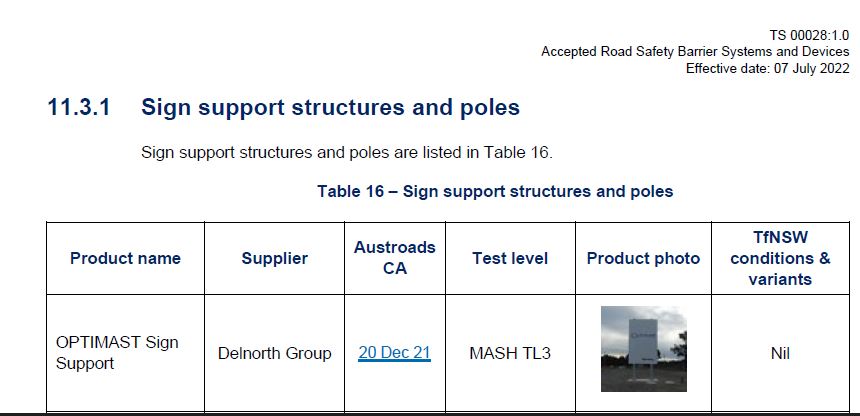
Task: Click the Sign support structures and poles heading
Action: pos(330,107)
